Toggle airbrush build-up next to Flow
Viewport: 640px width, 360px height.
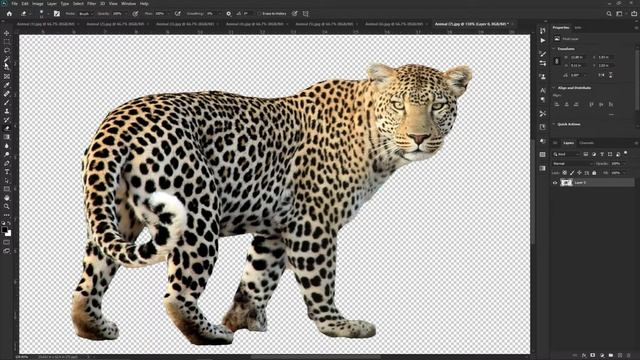[x=178, y=13]
